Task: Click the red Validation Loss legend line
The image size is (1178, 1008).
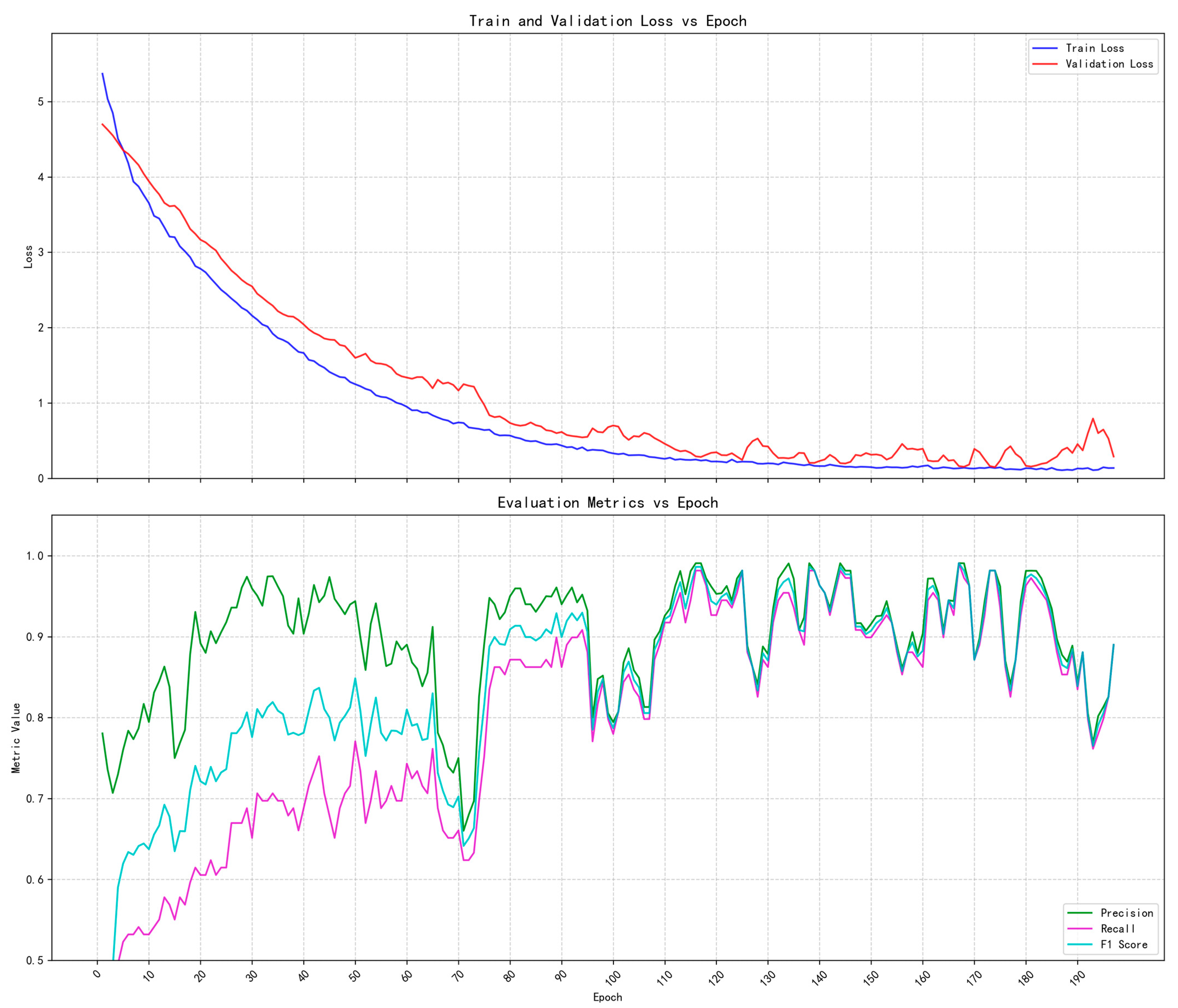Action: pyautogui.click(x=1045, y=64)
